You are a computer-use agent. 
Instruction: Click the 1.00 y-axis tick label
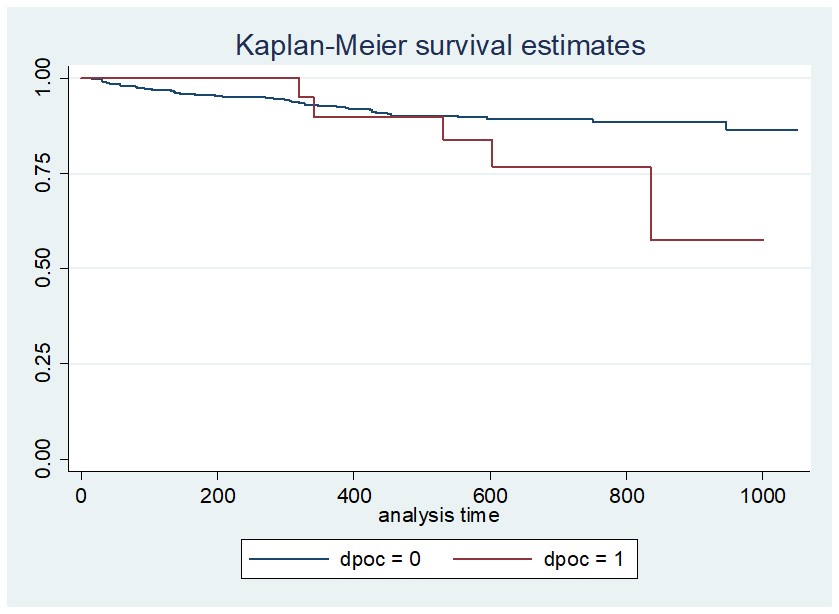point(42,78)
